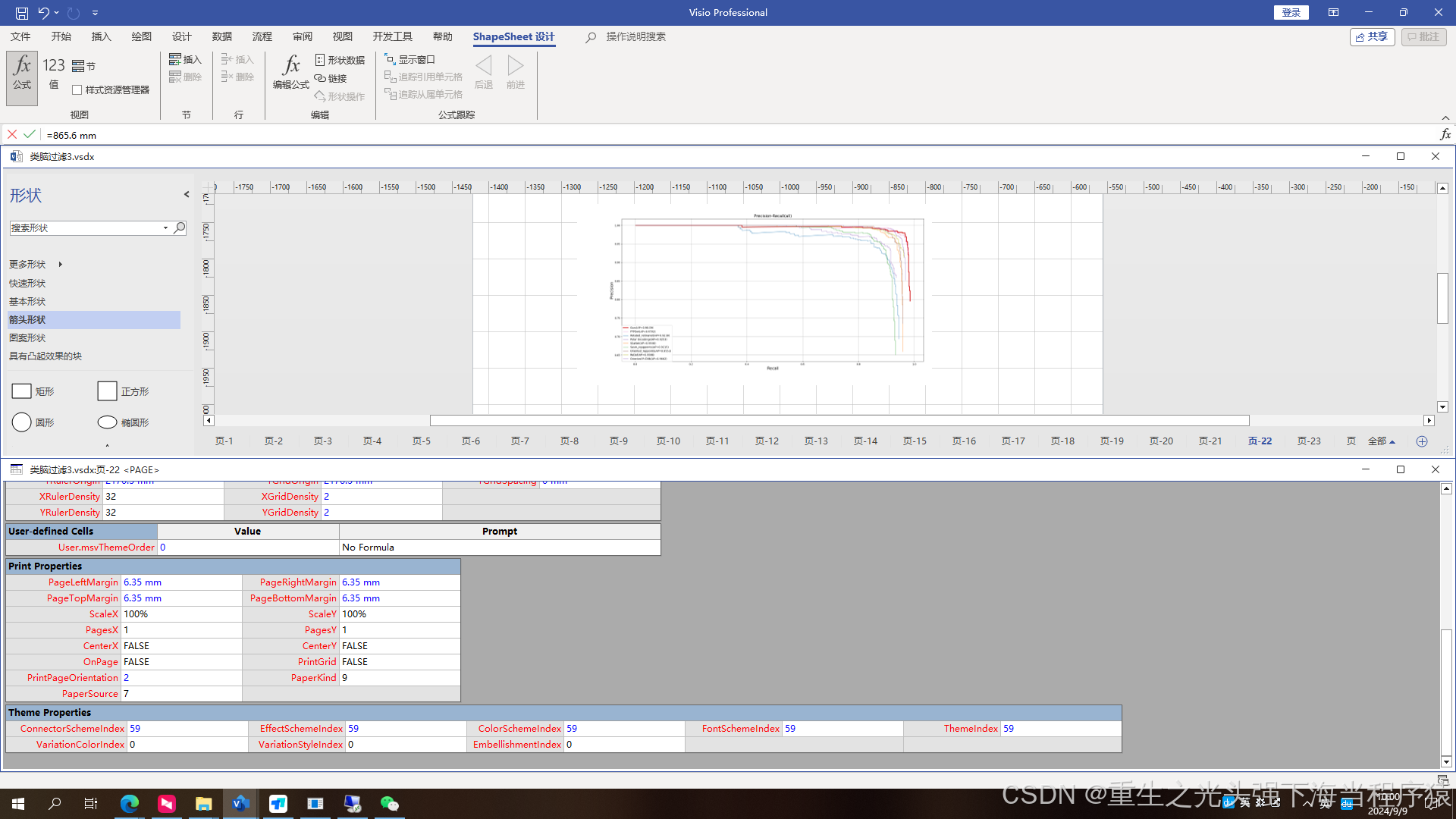Accept the formula bar entry

point(30,134)
